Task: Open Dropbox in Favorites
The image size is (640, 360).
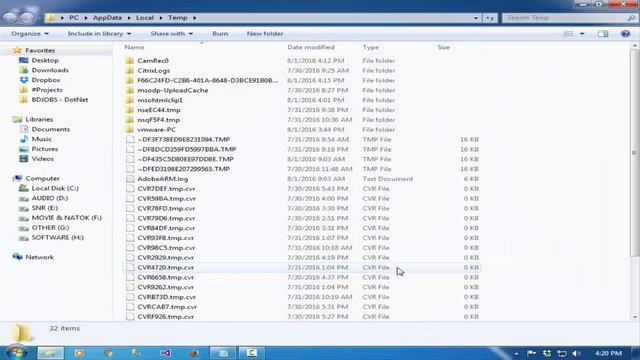Action: click(x=46, y=80)
